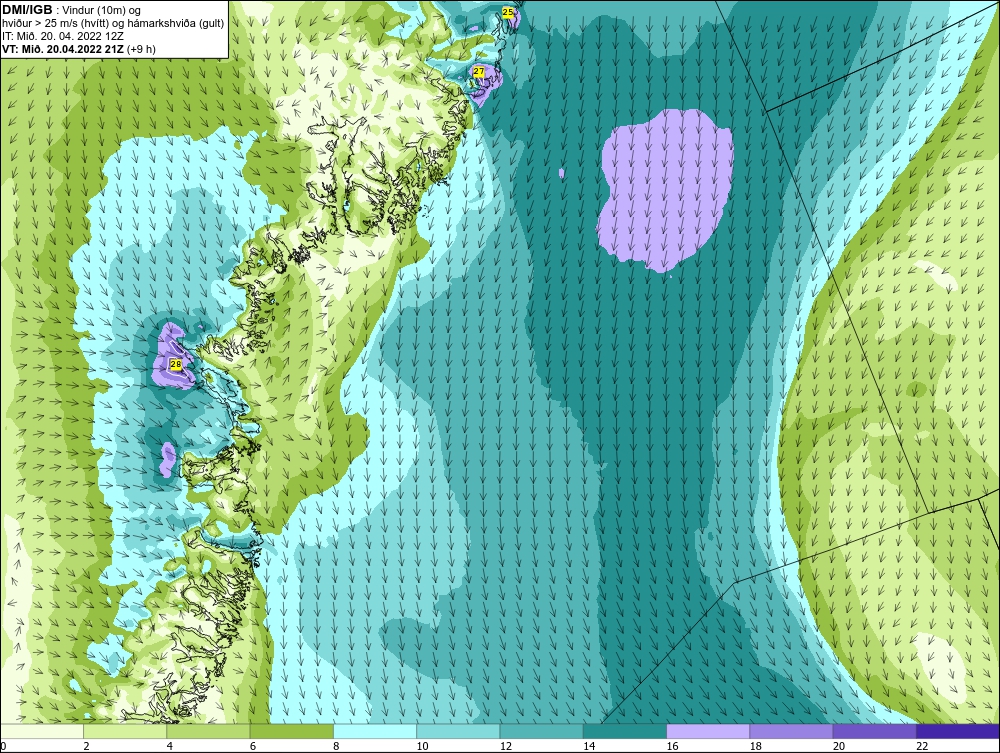Click the valid time 'VT: Mið. 20.04.2022 21Z'
This screenshot has height=753, width=1000.
63,48
